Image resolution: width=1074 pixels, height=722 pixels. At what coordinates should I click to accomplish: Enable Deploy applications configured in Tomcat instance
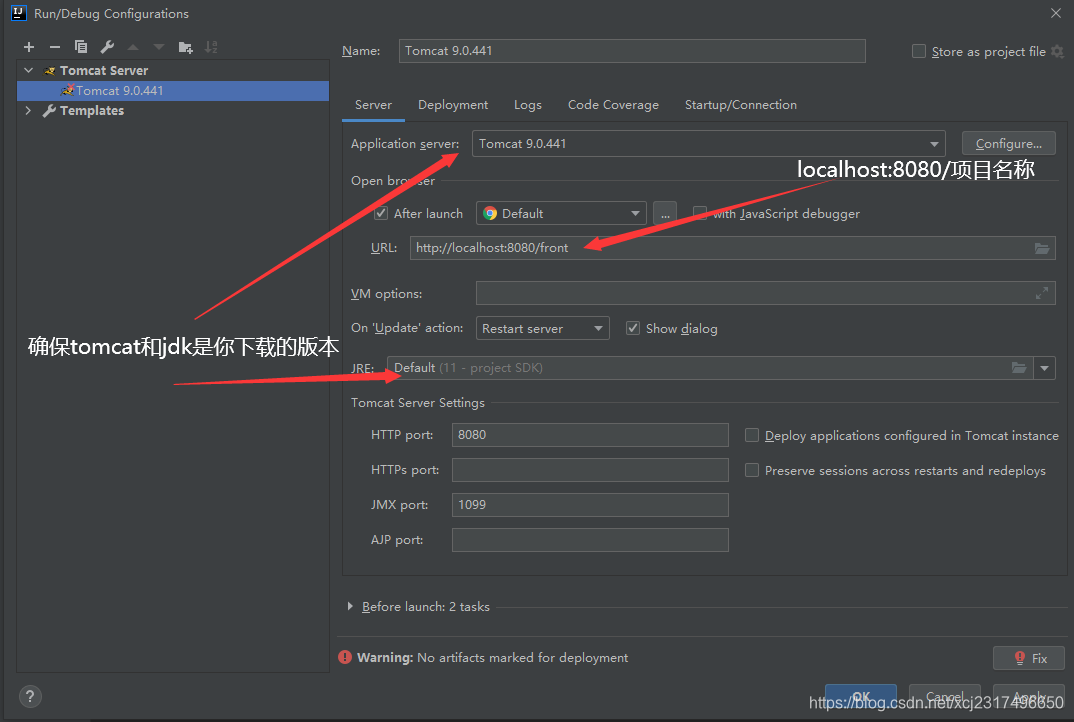[x=752, y=435]
